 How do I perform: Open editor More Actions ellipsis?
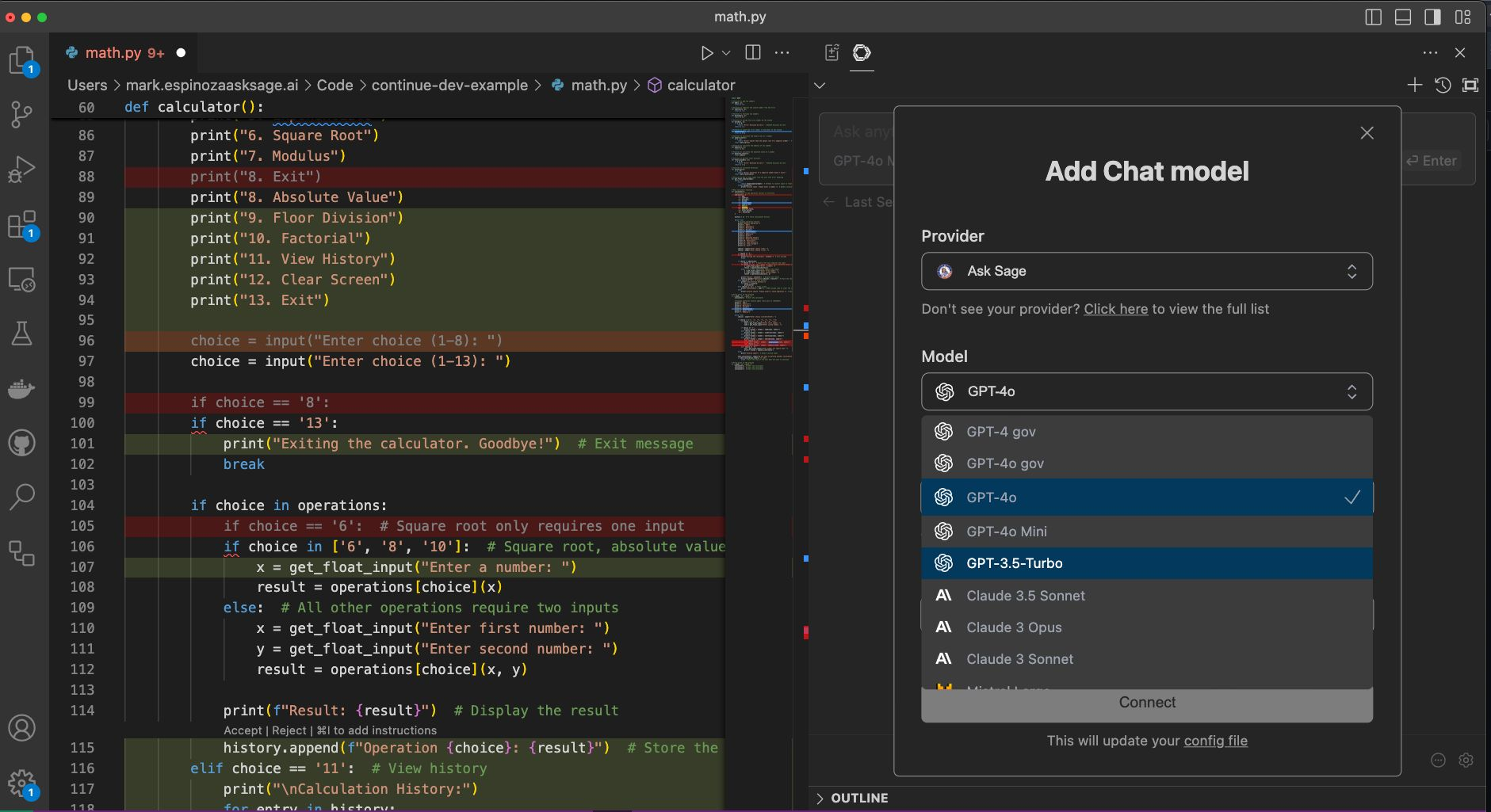(x=782, y=53)
